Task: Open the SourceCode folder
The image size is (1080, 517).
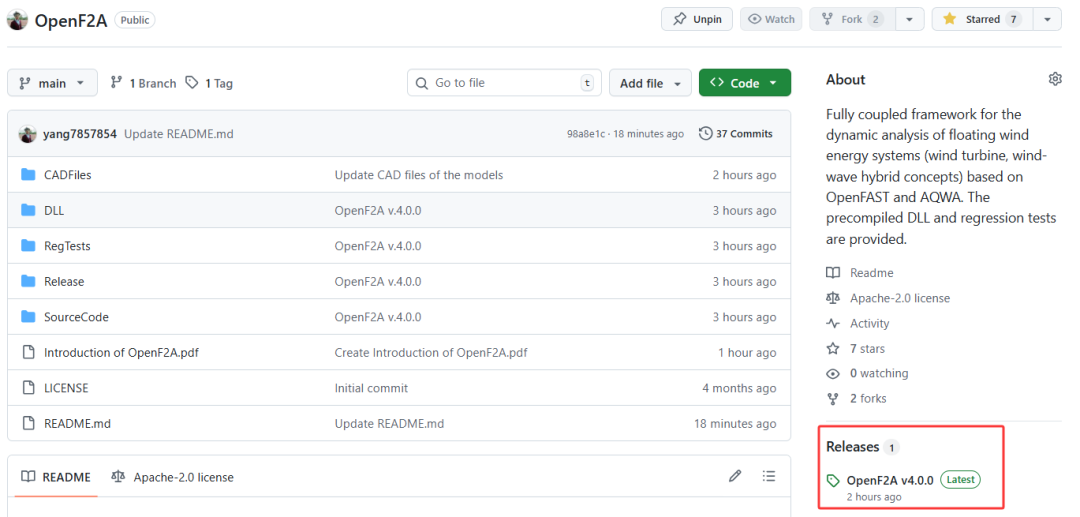Action: point(76,317)
